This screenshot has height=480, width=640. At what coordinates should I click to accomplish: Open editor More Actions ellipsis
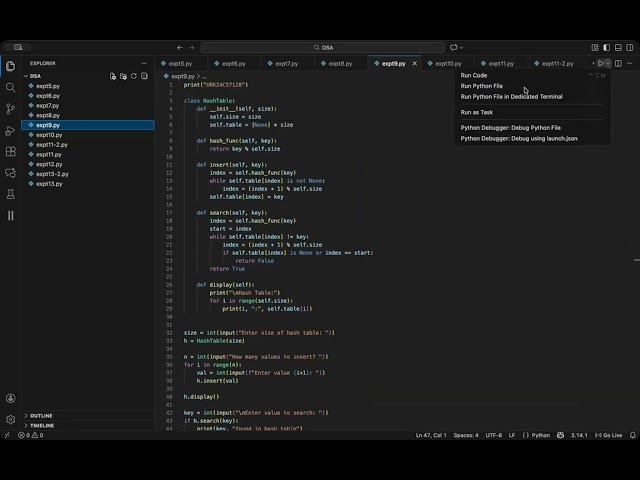[630, 63]
